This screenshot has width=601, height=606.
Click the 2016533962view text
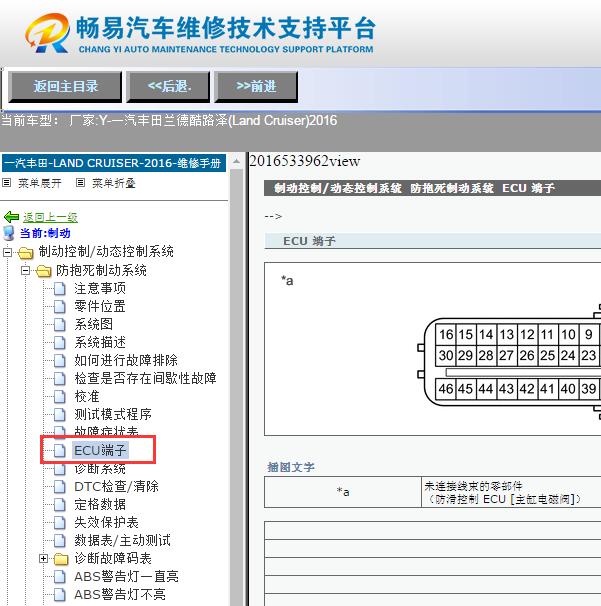(305, 161)
